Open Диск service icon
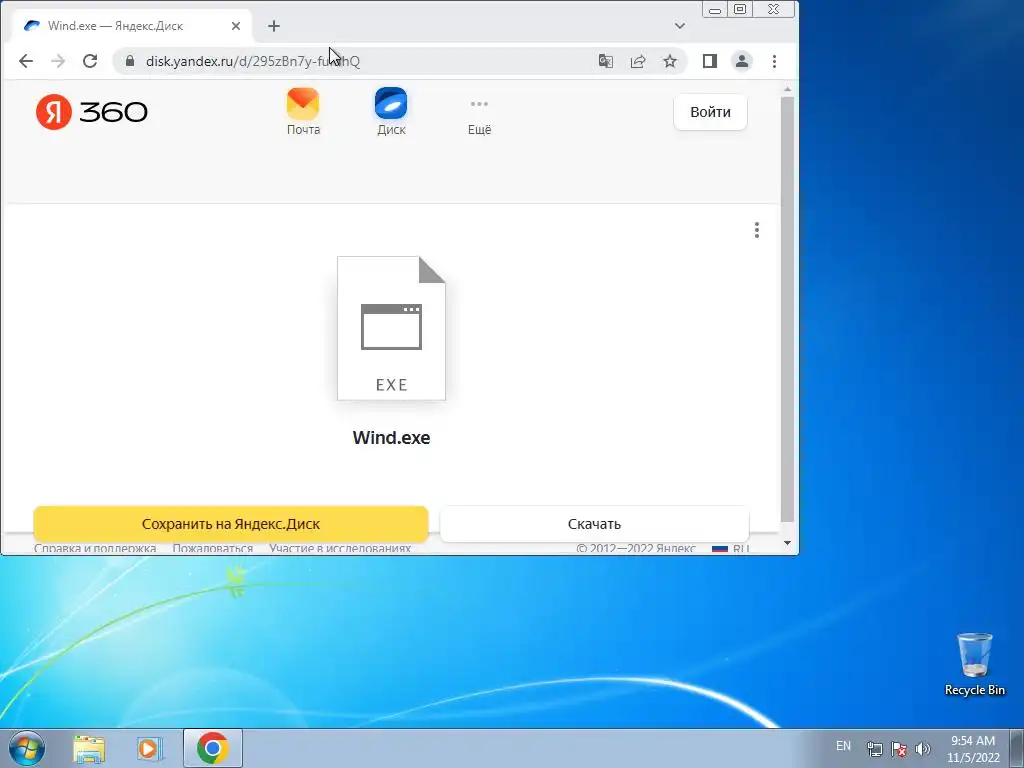This screenshot has height=768, width=1024. click(391, 112)
